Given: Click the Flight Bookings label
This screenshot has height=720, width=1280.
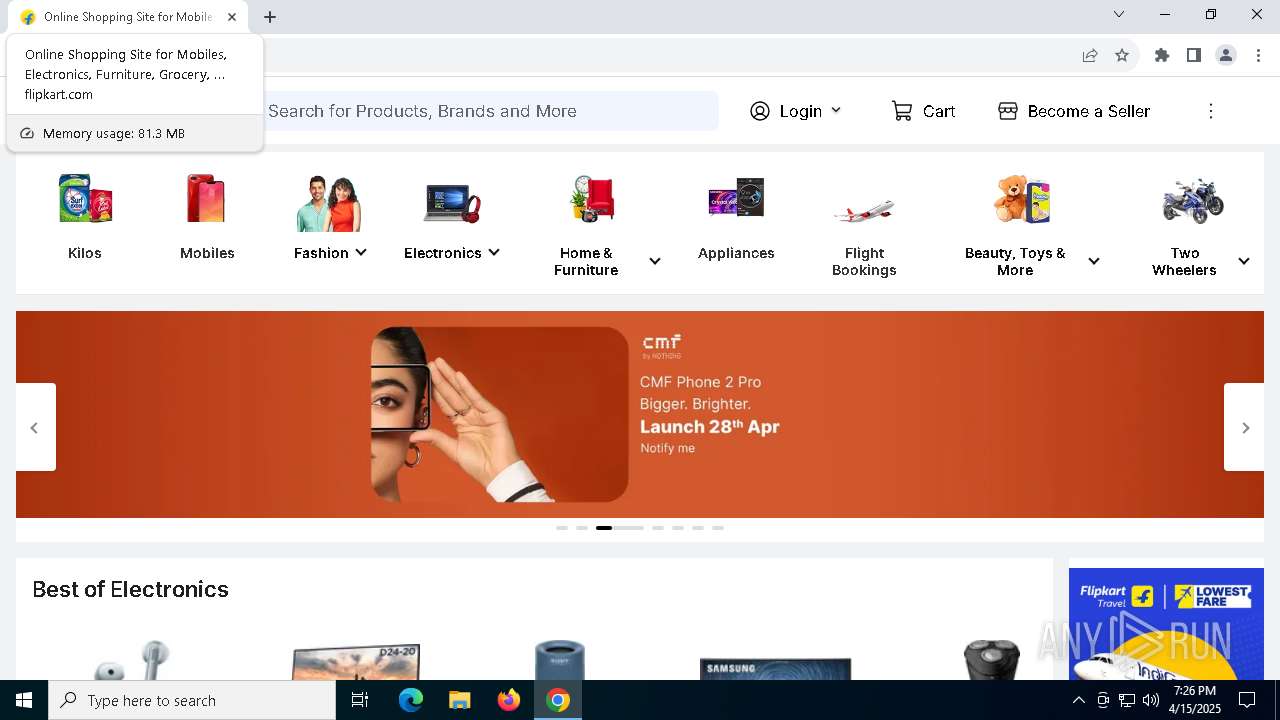Looking at the screenshot, I should (x=864, y=261).
